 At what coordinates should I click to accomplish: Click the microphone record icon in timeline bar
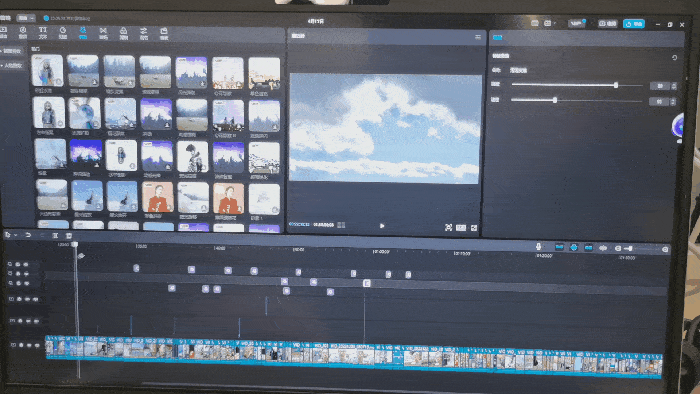538,247
